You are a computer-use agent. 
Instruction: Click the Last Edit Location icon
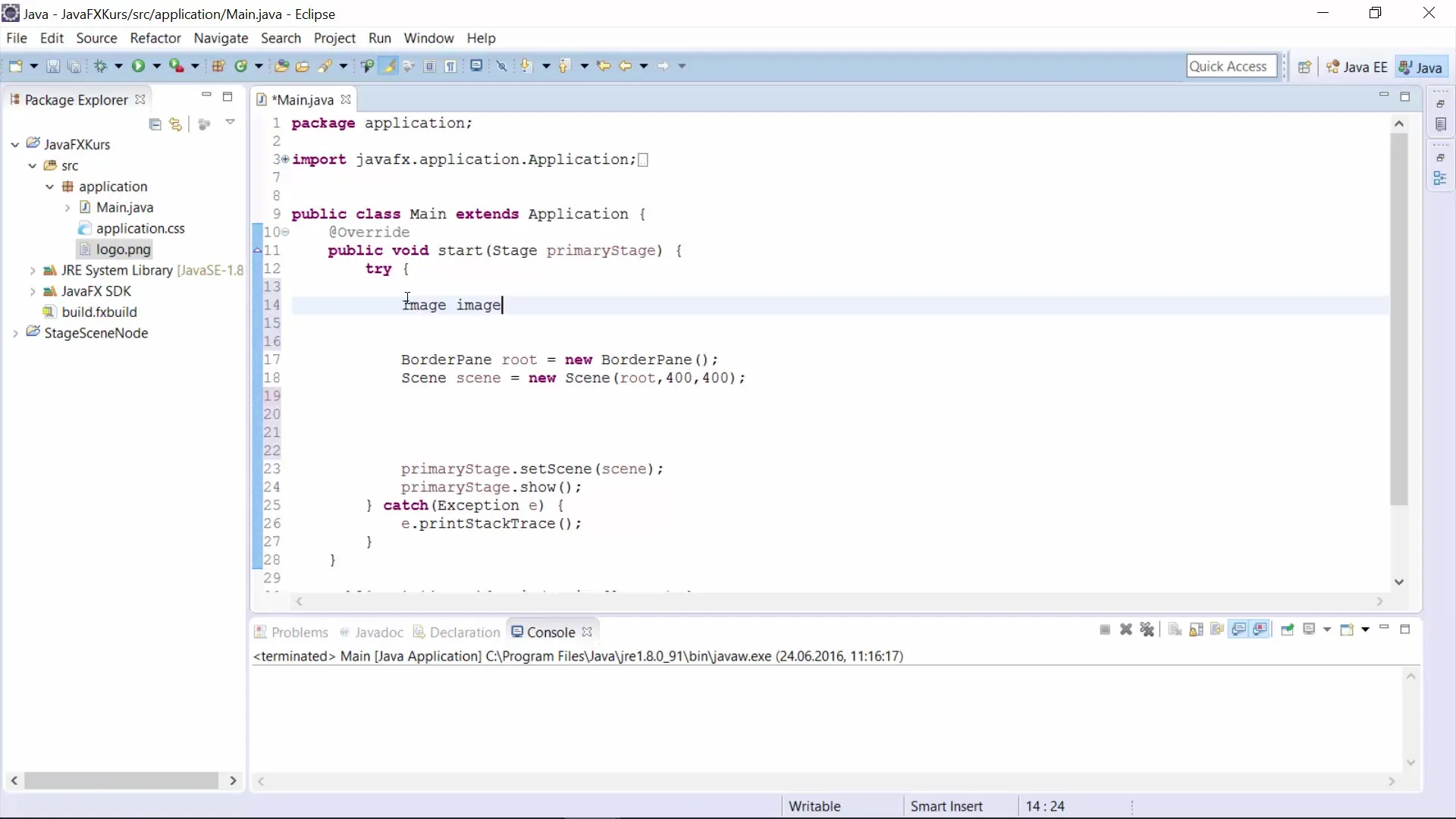604,67
